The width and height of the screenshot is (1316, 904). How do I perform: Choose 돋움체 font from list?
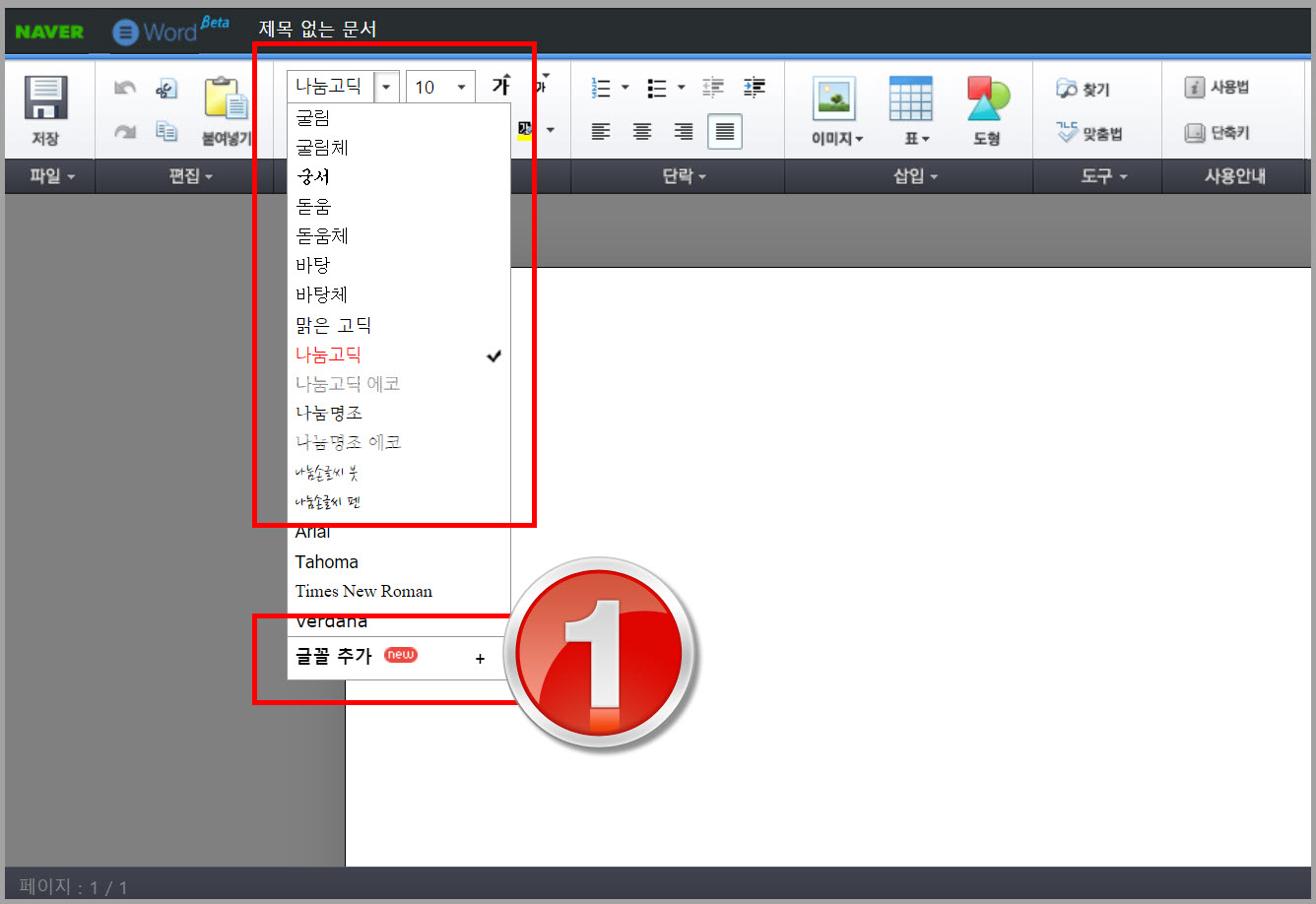399,236
